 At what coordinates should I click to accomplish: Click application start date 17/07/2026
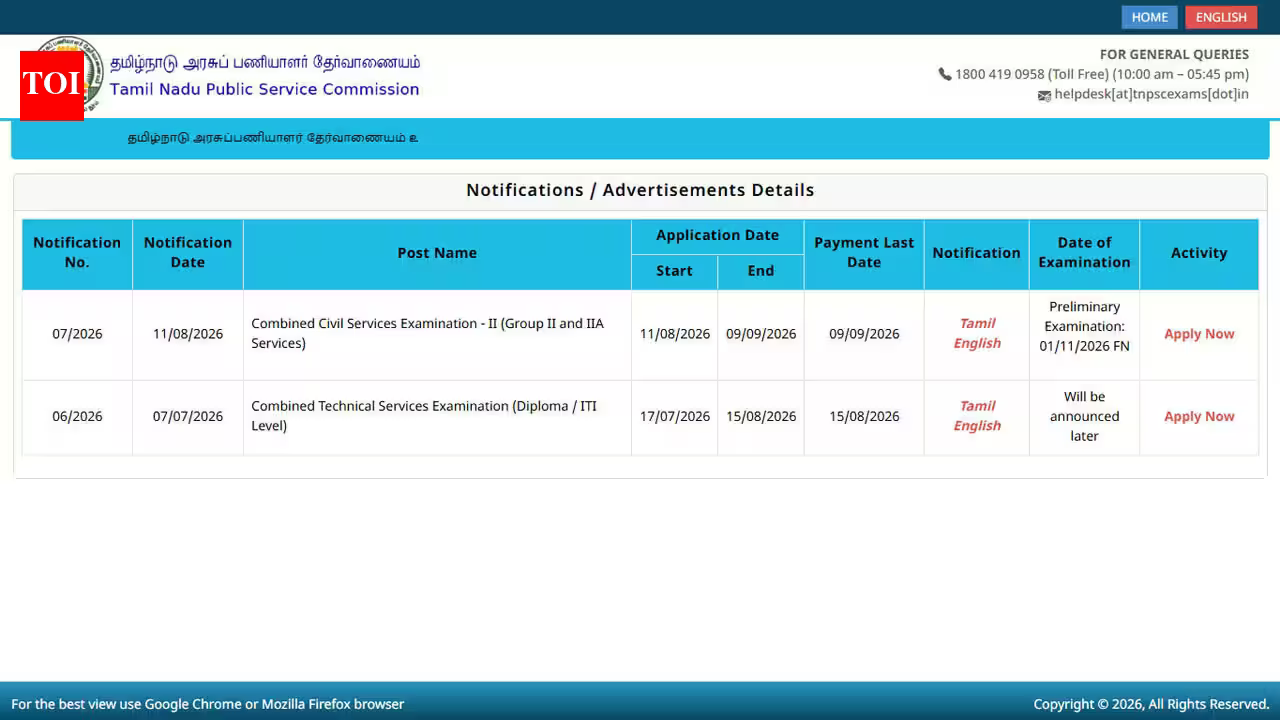(x=675, y=416)
